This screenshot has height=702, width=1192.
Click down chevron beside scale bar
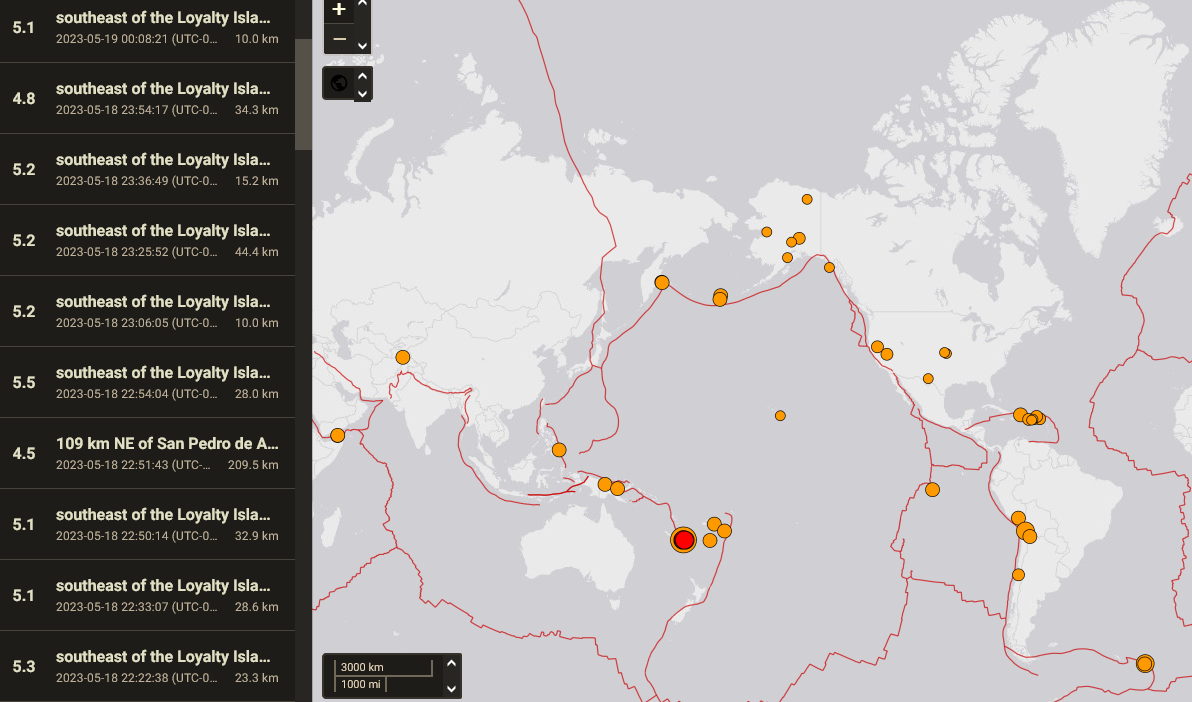point(451,688)
